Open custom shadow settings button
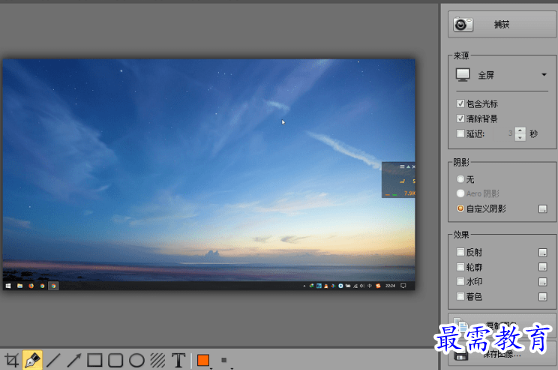The image size is (558, 370). coord(543,209)
